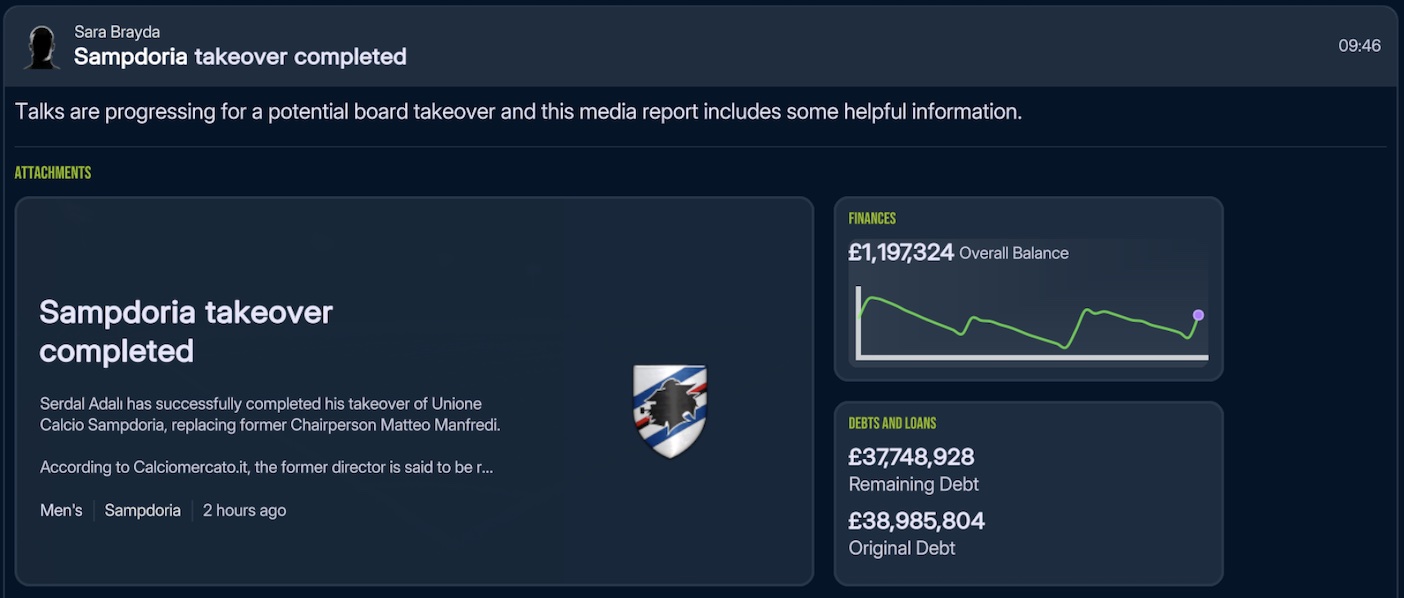Click the Sampdoria tag beside Men's
This screenshot has width=1404, height=598.
tap(143, 510)
